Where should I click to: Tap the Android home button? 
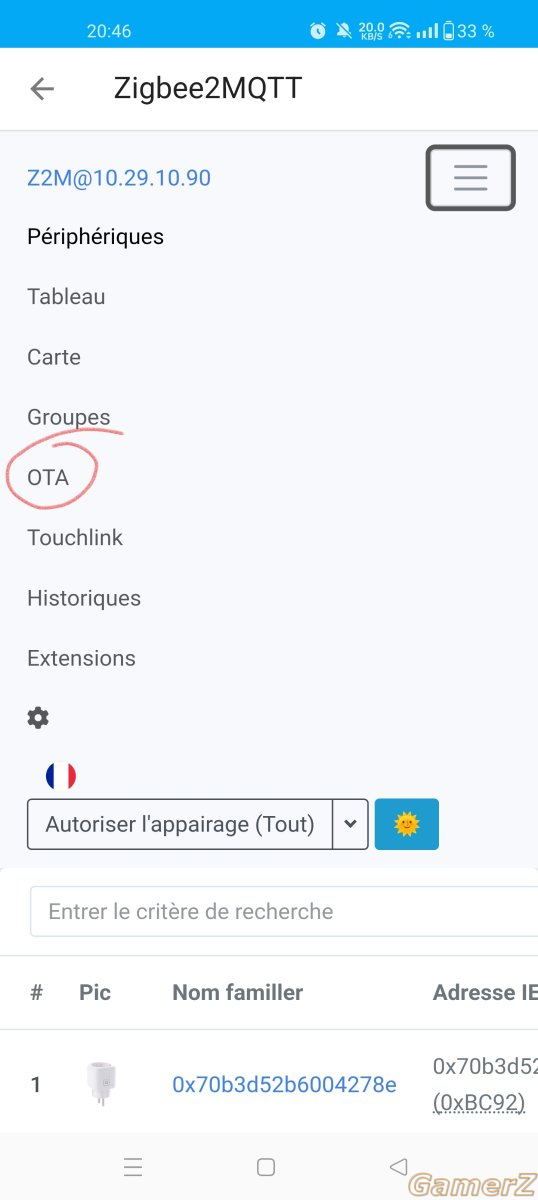266,1166
